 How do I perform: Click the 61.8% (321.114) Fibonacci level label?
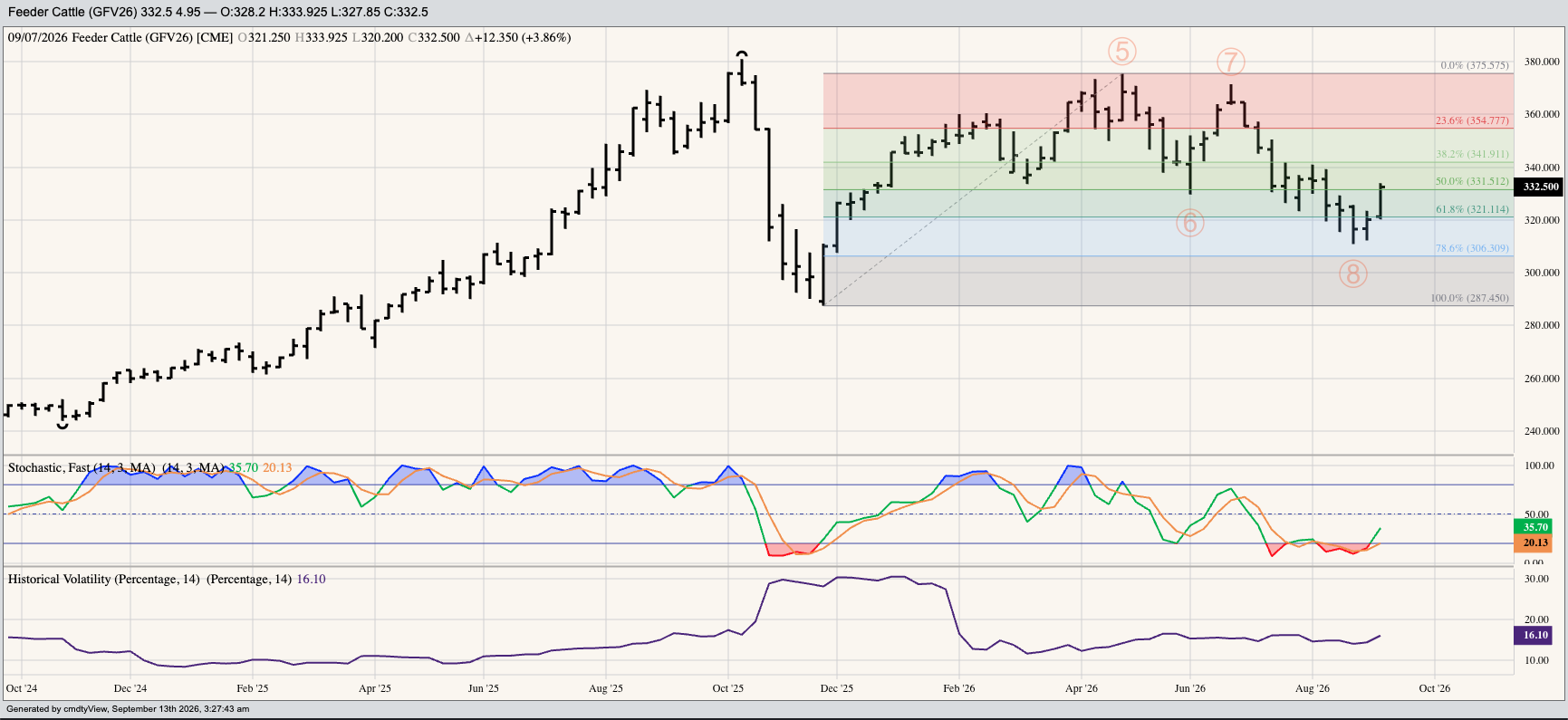click(x=1472, y=209)
